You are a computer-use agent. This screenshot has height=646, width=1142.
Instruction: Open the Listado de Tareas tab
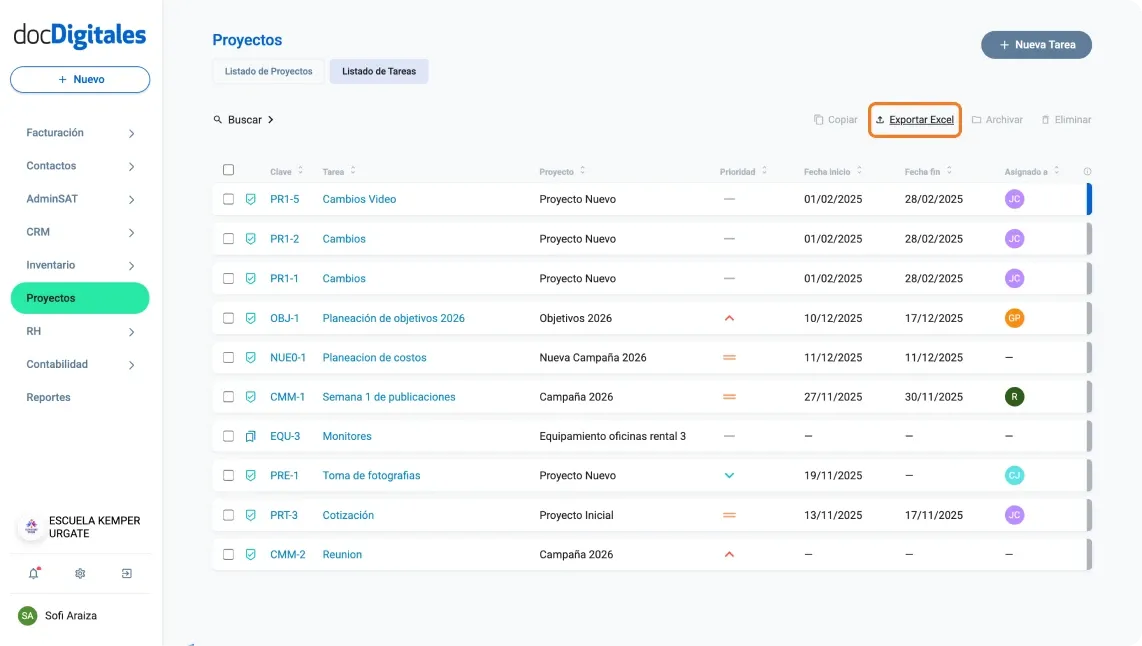point(379,71)
